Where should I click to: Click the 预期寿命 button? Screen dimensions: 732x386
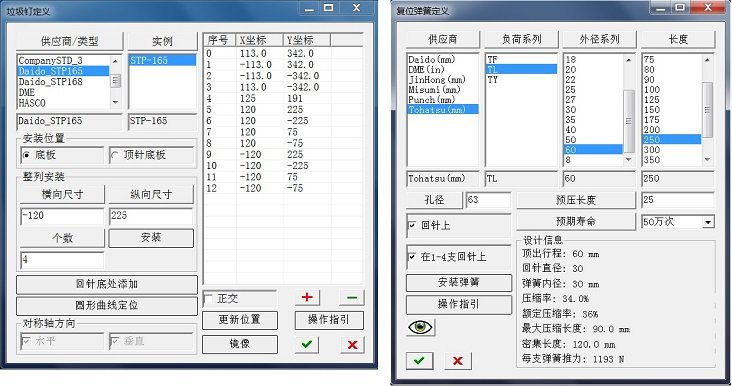coord(576,221)
